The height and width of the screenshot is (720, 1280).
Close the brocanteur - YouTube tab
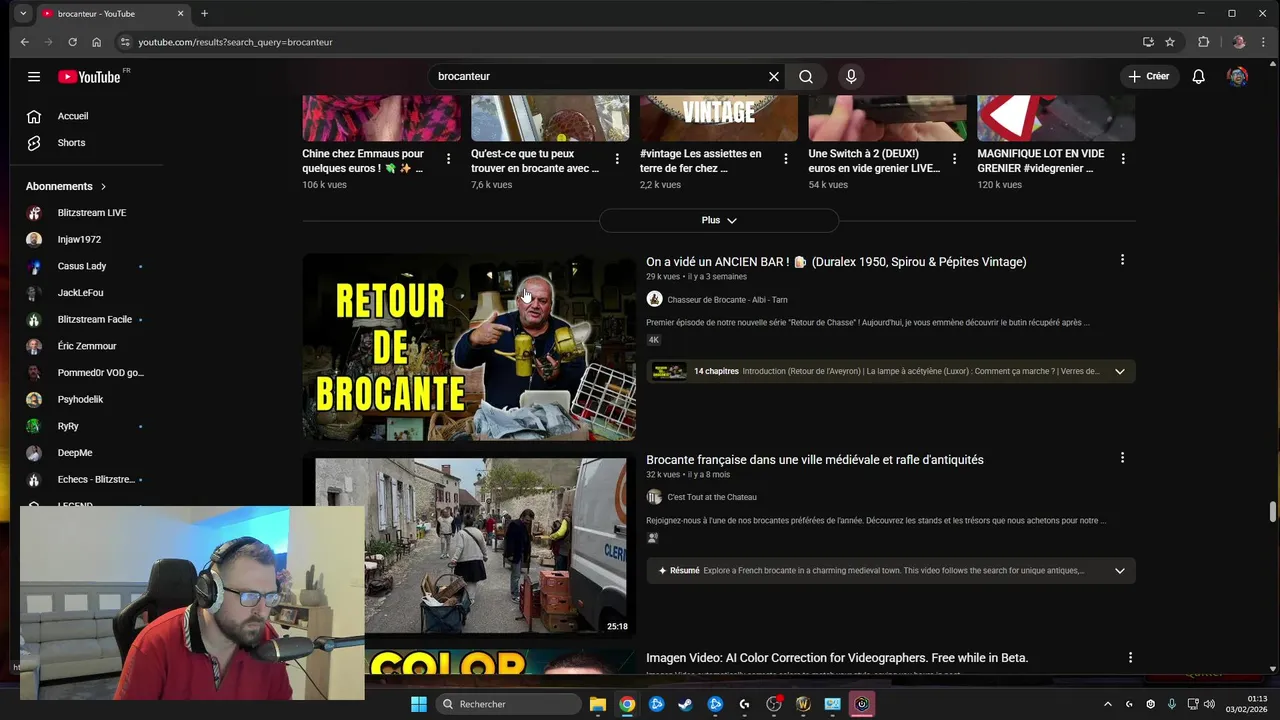click(181, 14)
